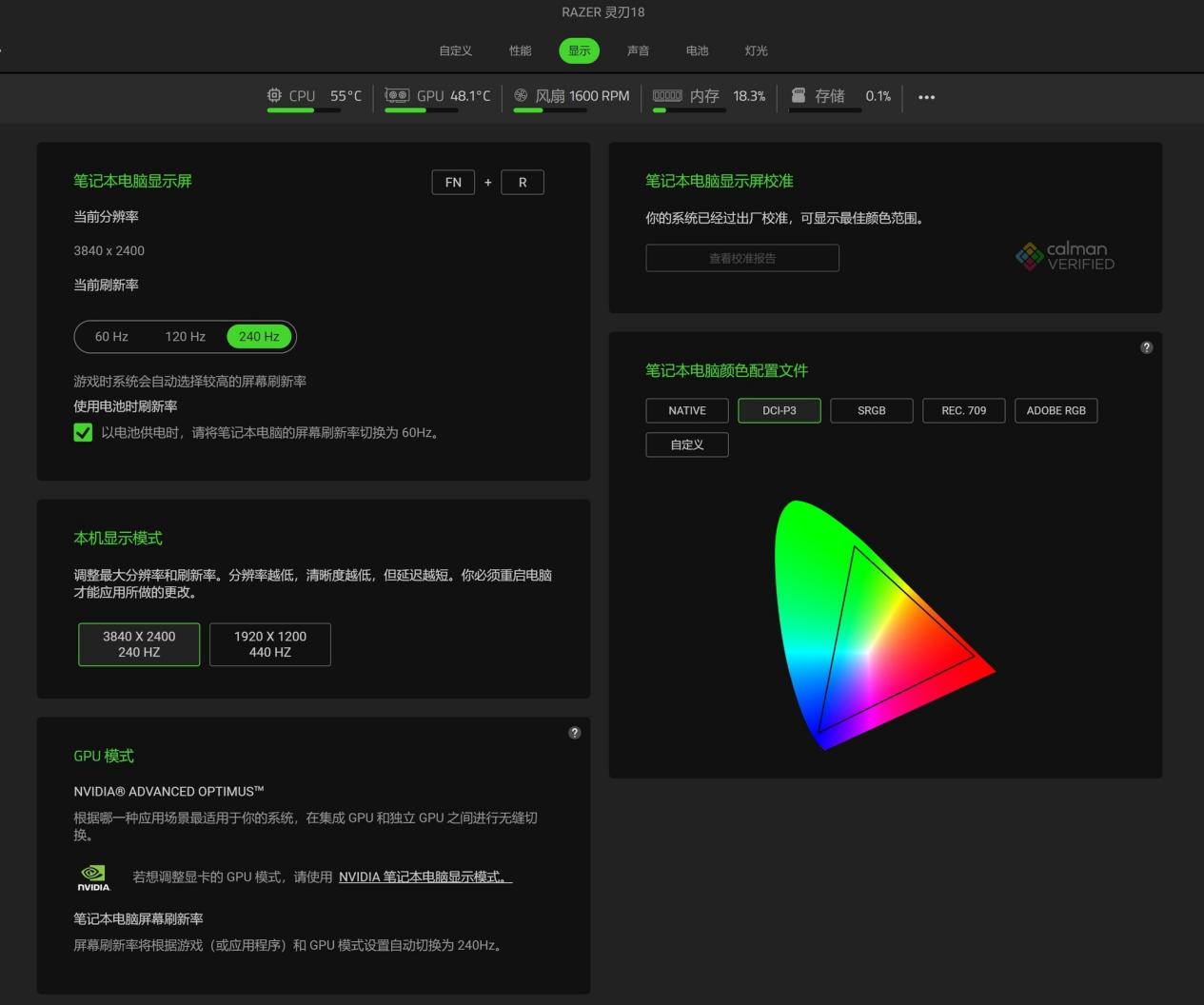Click the NVIDIA logo icon
Viewport: 1204px width, 1005px height.
click(x=93, y=877)
